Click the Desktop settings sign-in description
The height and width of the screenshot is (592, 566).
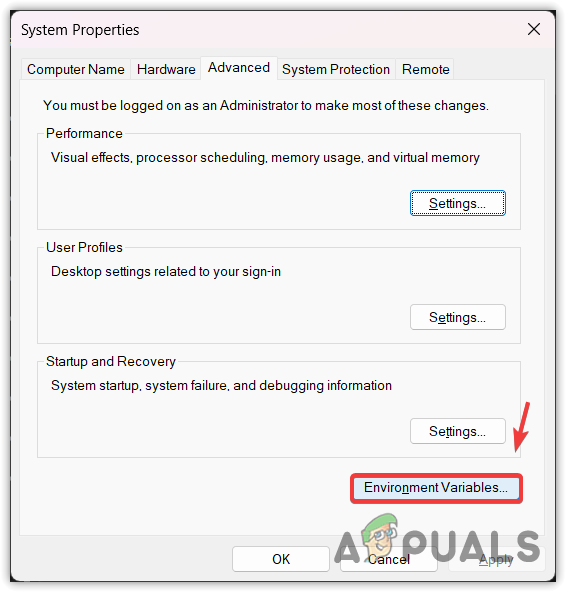click(x=166, y=271)
